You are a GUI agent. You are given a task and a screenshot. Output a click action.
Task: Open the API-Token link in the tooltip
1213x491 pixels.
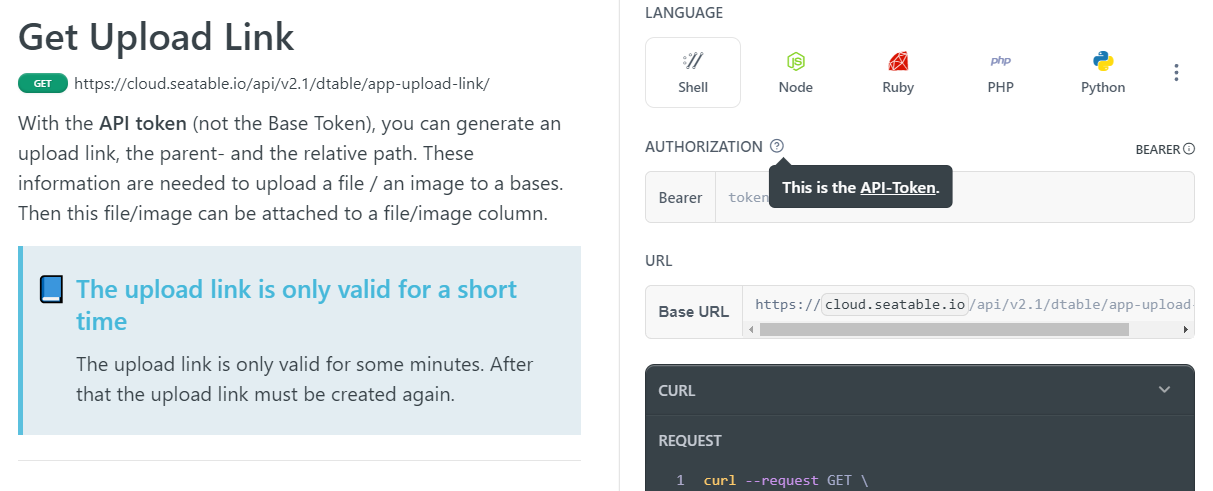click(897, 187)
